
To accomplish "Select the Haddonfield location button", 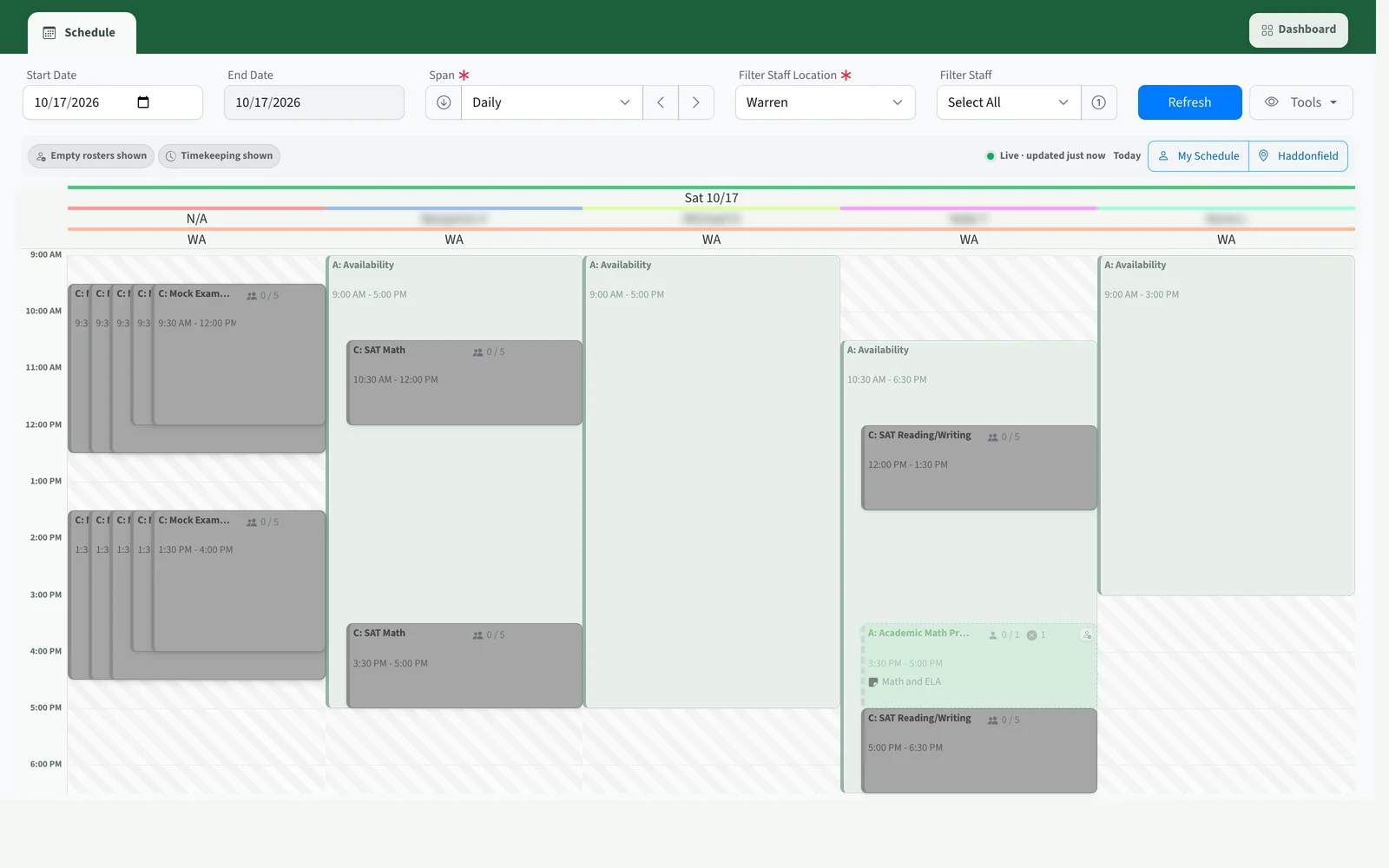I will pyautogui.click(x=1299, y=156).
